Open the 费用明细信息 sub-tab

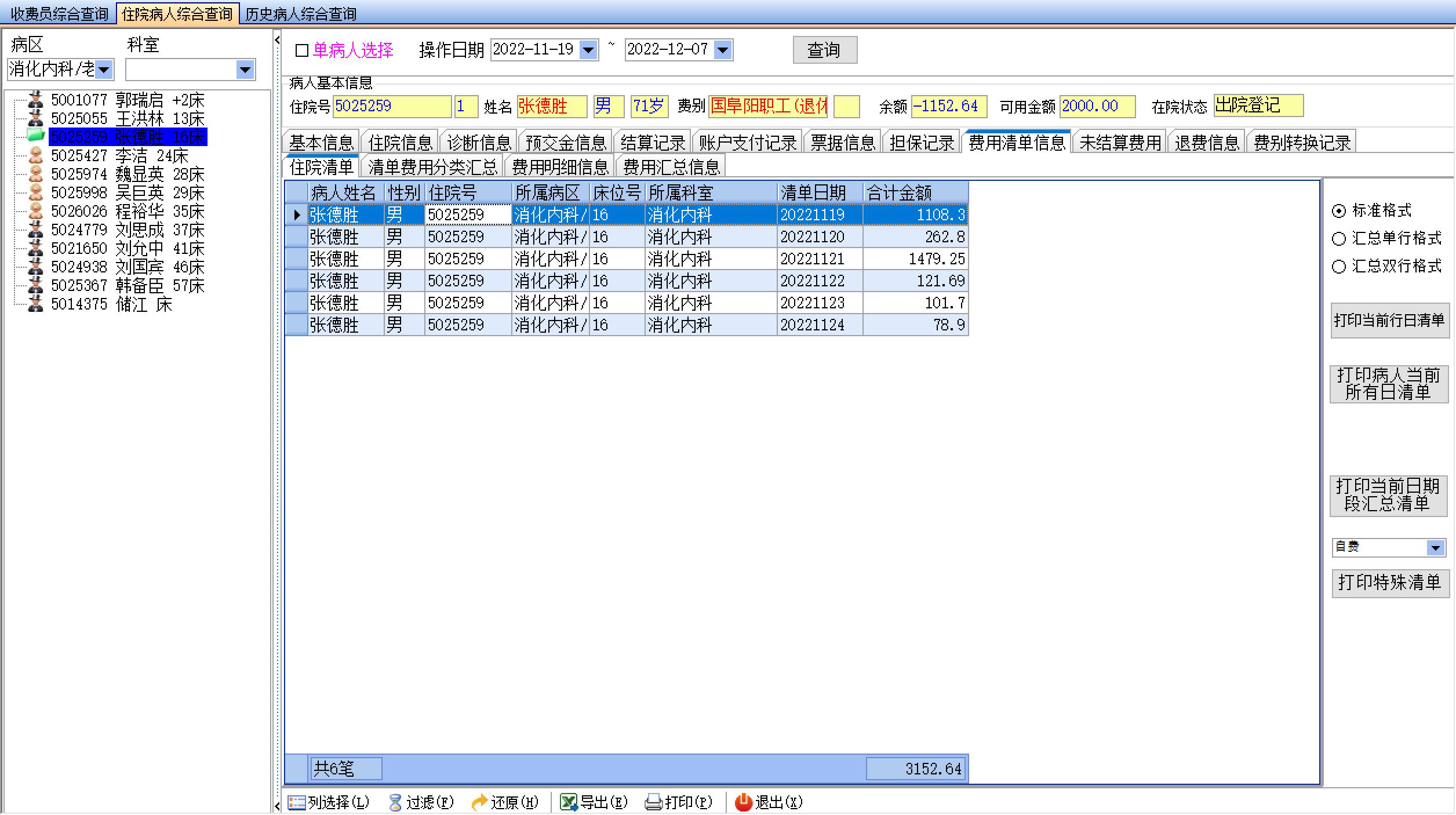coord(559,167)
